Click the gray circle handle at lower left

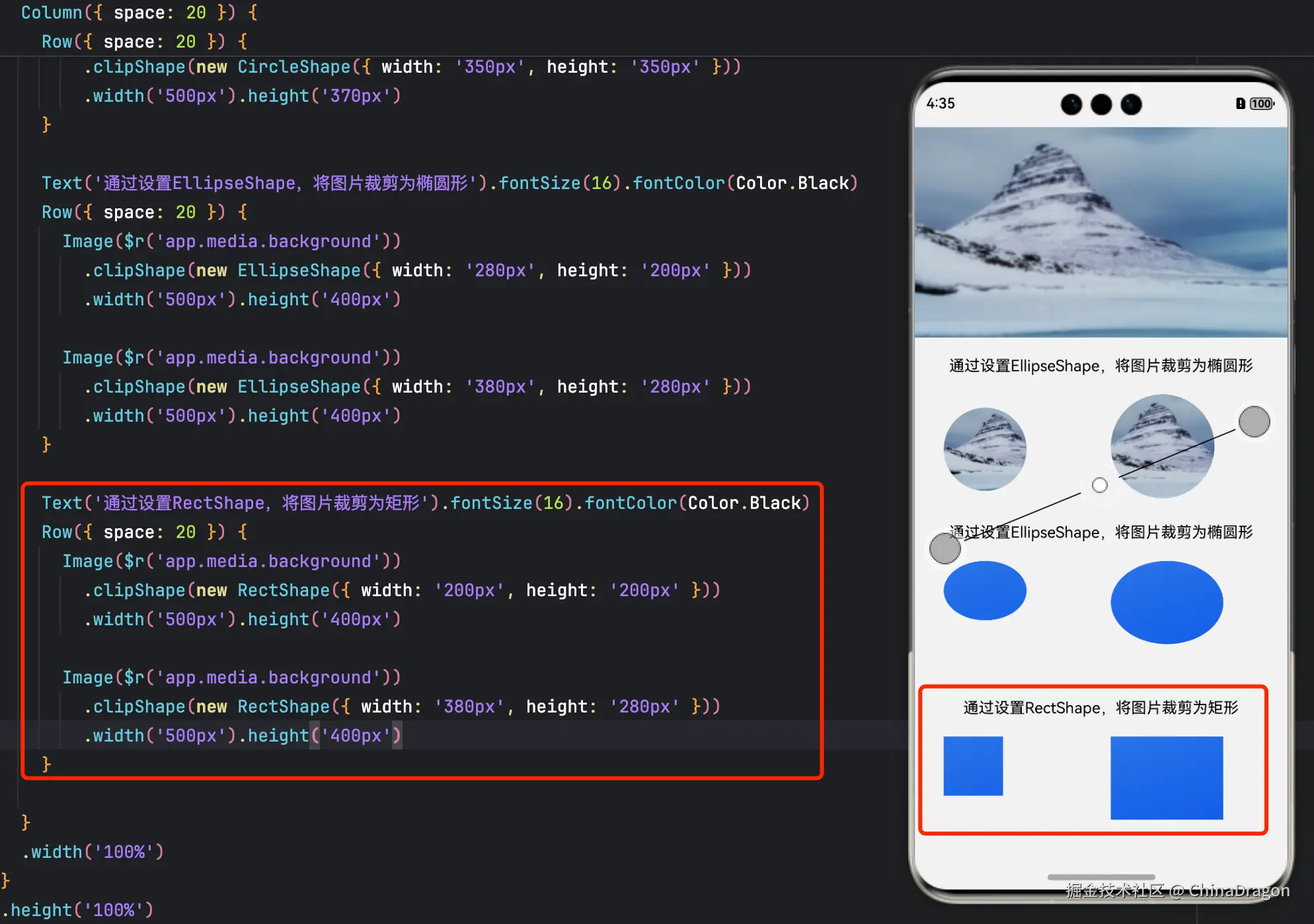tap(945, 548)
